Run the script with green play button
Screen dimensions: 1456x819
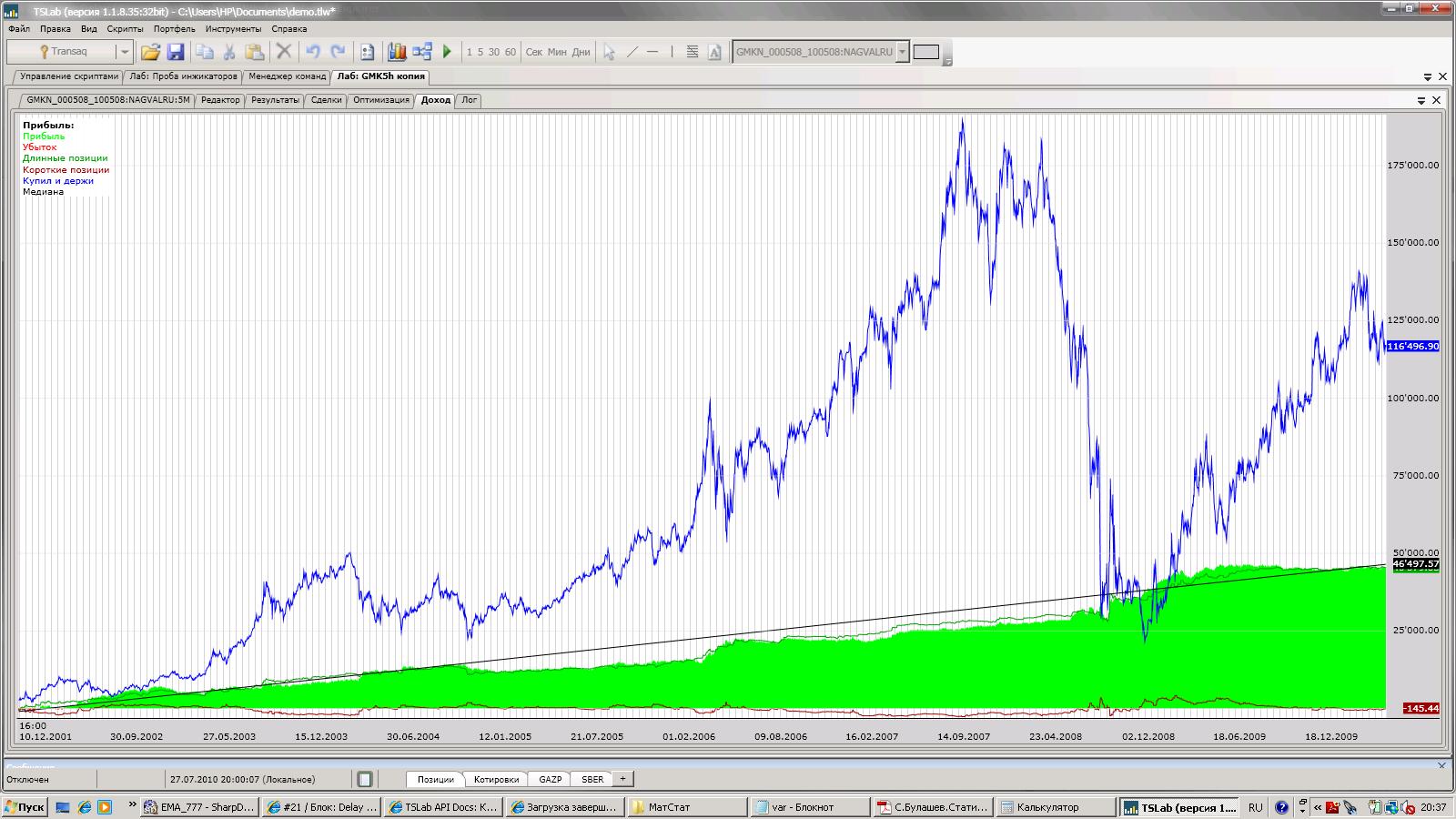pos(447,52)
